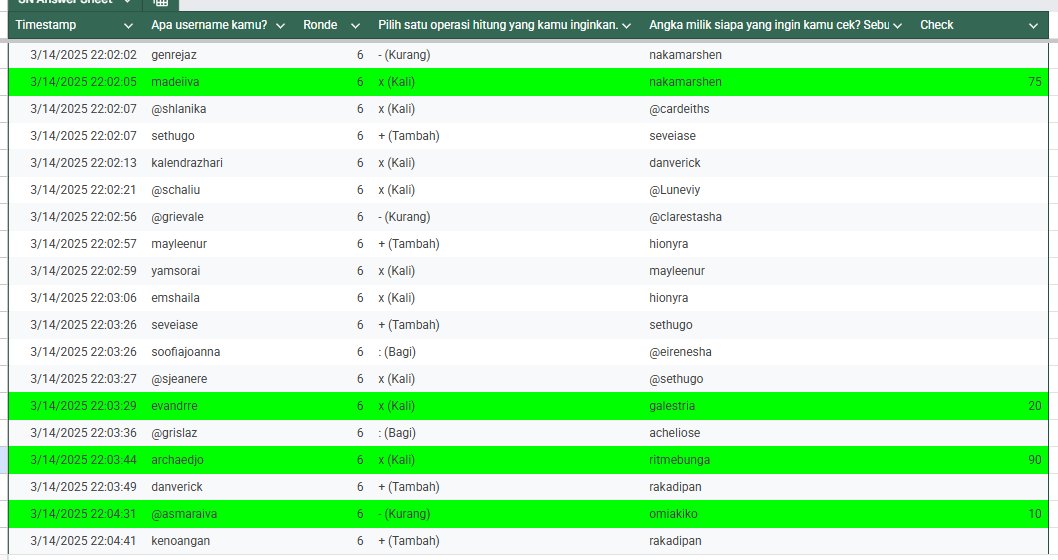Click username cell '@sjeanere'
Viewport: 1058px width, 560px height.
179,379
